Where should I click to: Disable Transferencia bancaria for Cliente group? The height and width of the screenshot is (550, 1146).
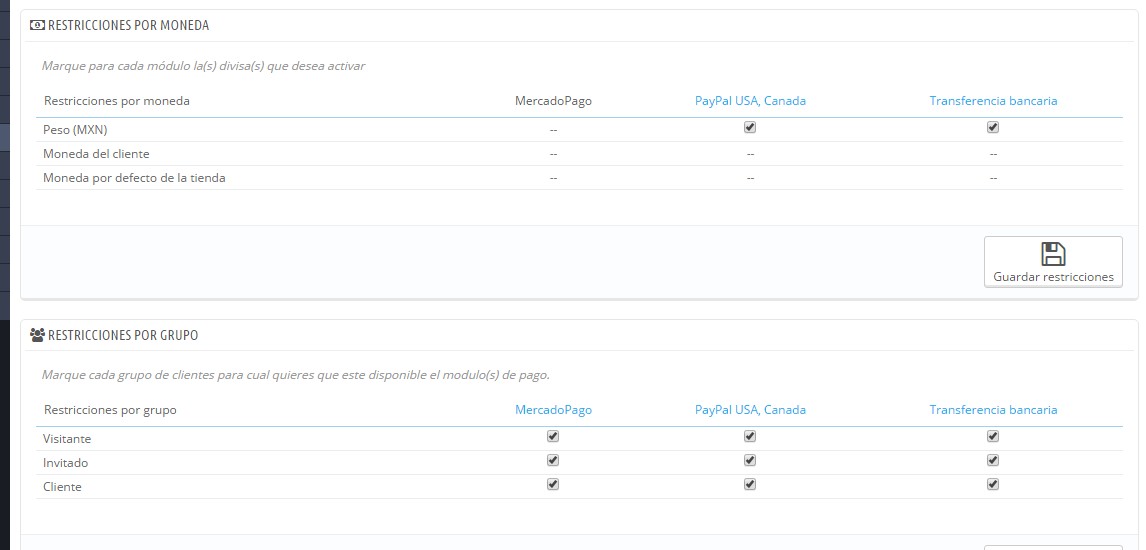[x=993, y=484]
